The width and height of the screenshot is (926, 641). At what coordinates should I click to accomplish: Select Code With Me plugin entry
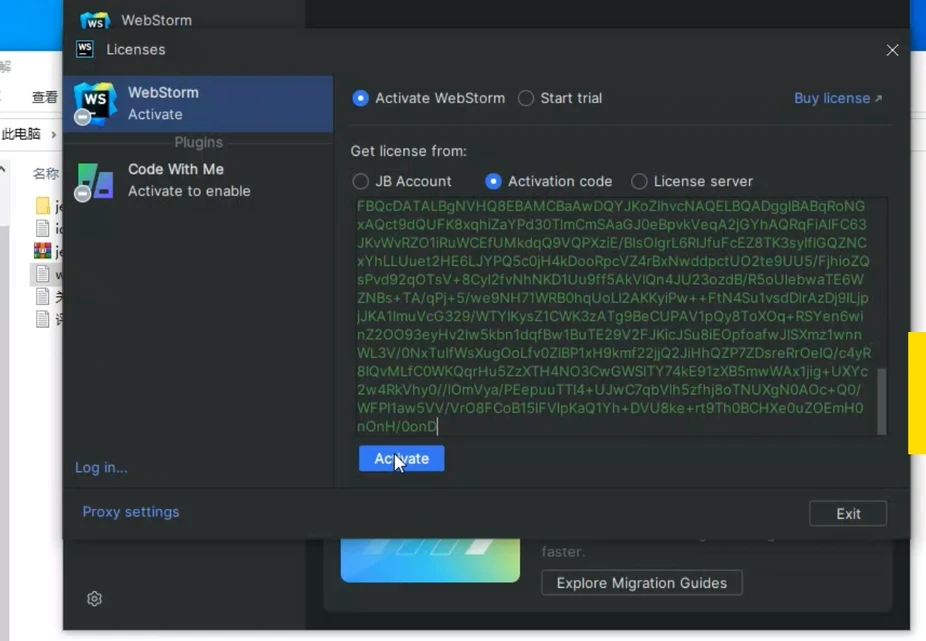coord(198,180)
